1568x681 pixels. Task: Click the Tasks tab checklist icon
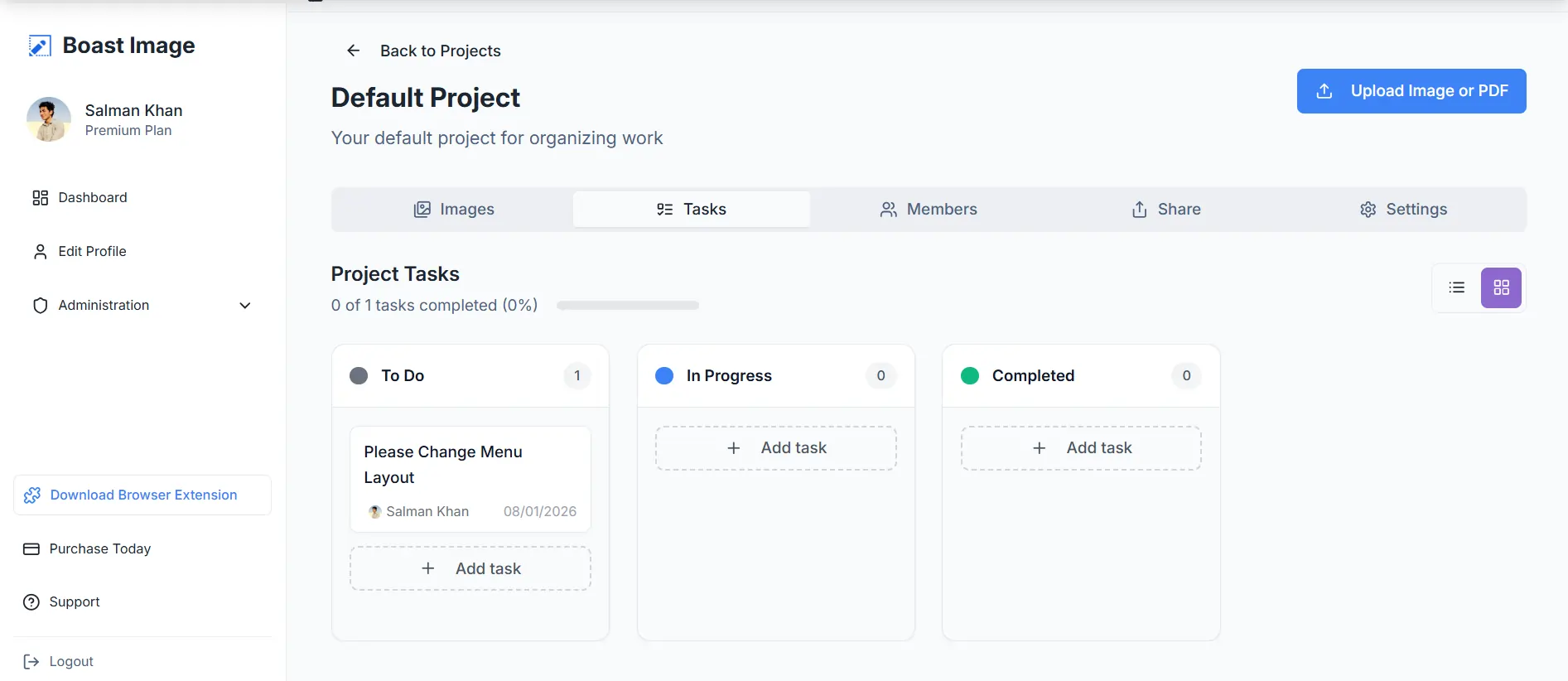[665, 210]
